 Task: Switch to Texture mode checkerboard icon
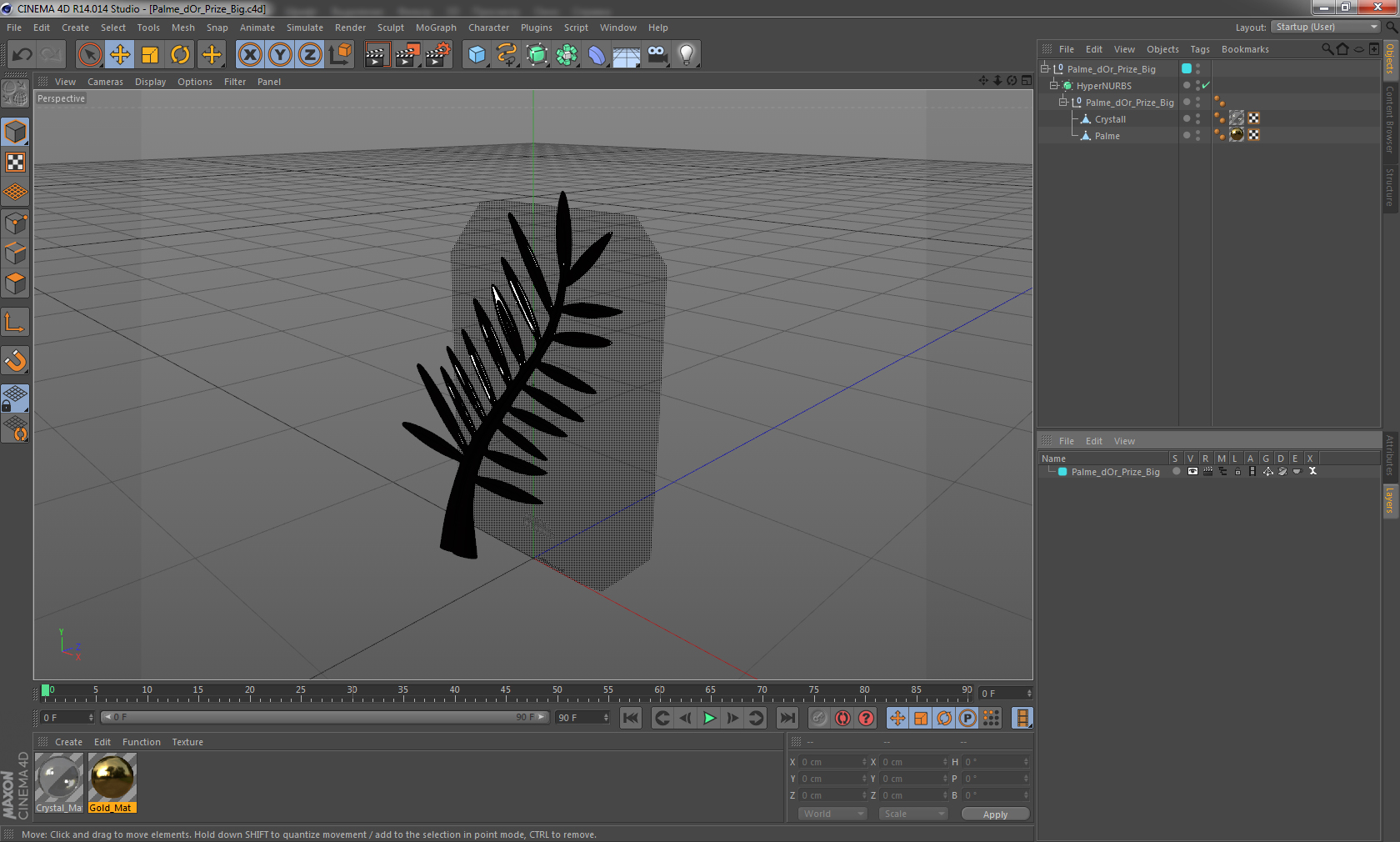tap(16, 163)
